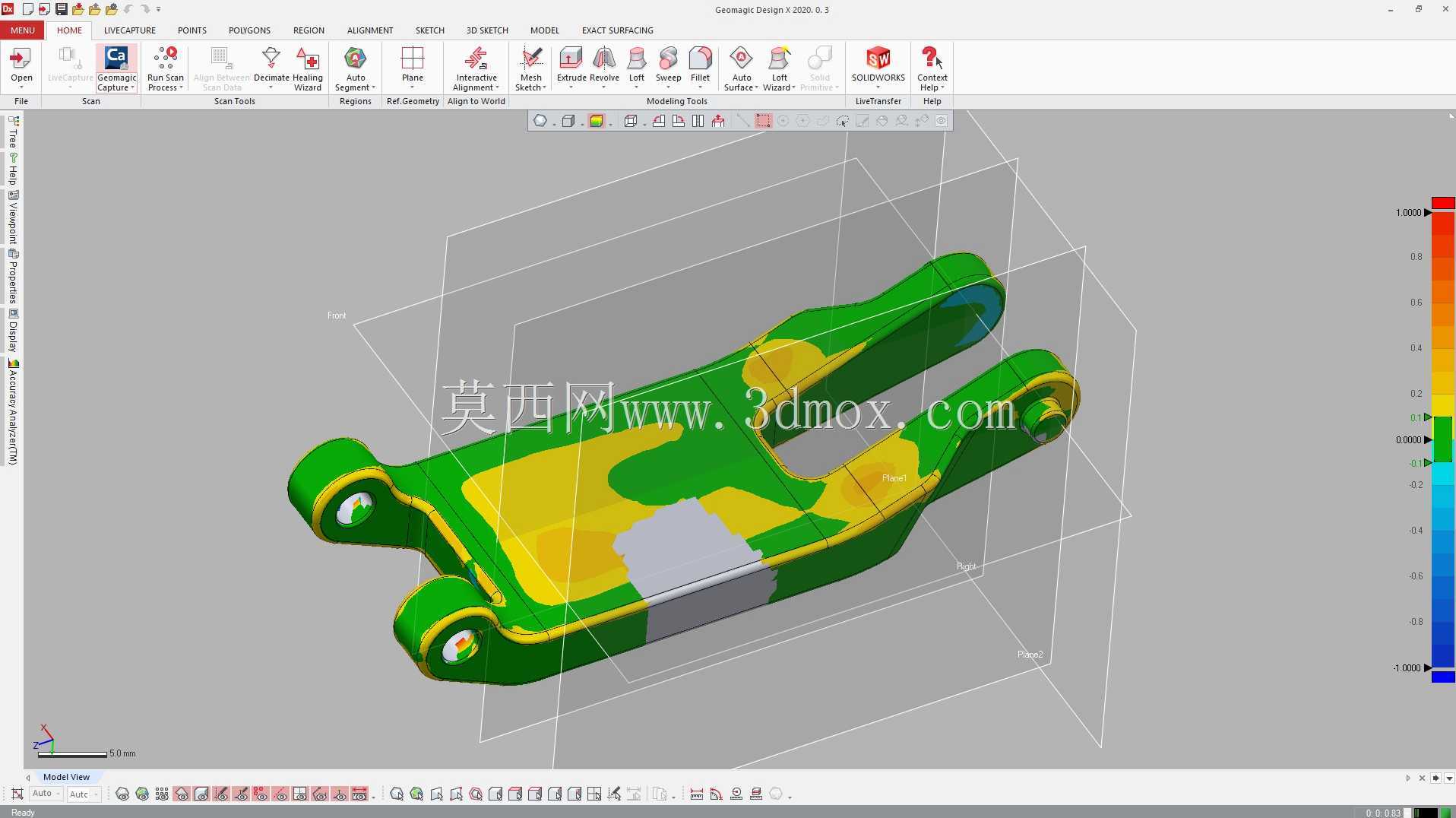Expand the Geomagic Capture dropdown arrow
The width and height of the screenshot is (1456, 818).
pyautogui.click(x=133, y=88)
